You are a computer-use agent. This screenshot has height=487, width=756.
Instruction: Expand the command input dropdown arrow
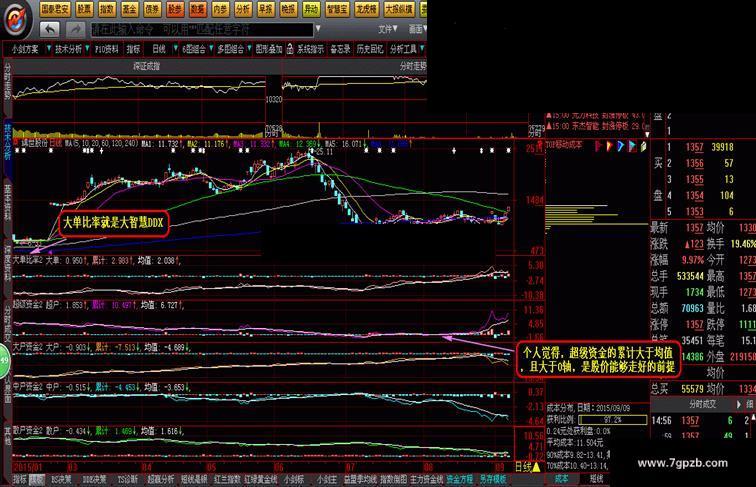coord(318,29)
